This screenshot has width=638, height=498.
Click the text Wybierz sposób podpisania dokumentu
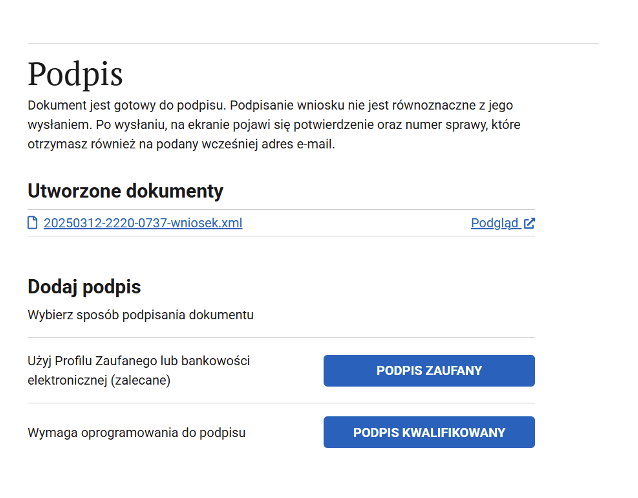141,315
